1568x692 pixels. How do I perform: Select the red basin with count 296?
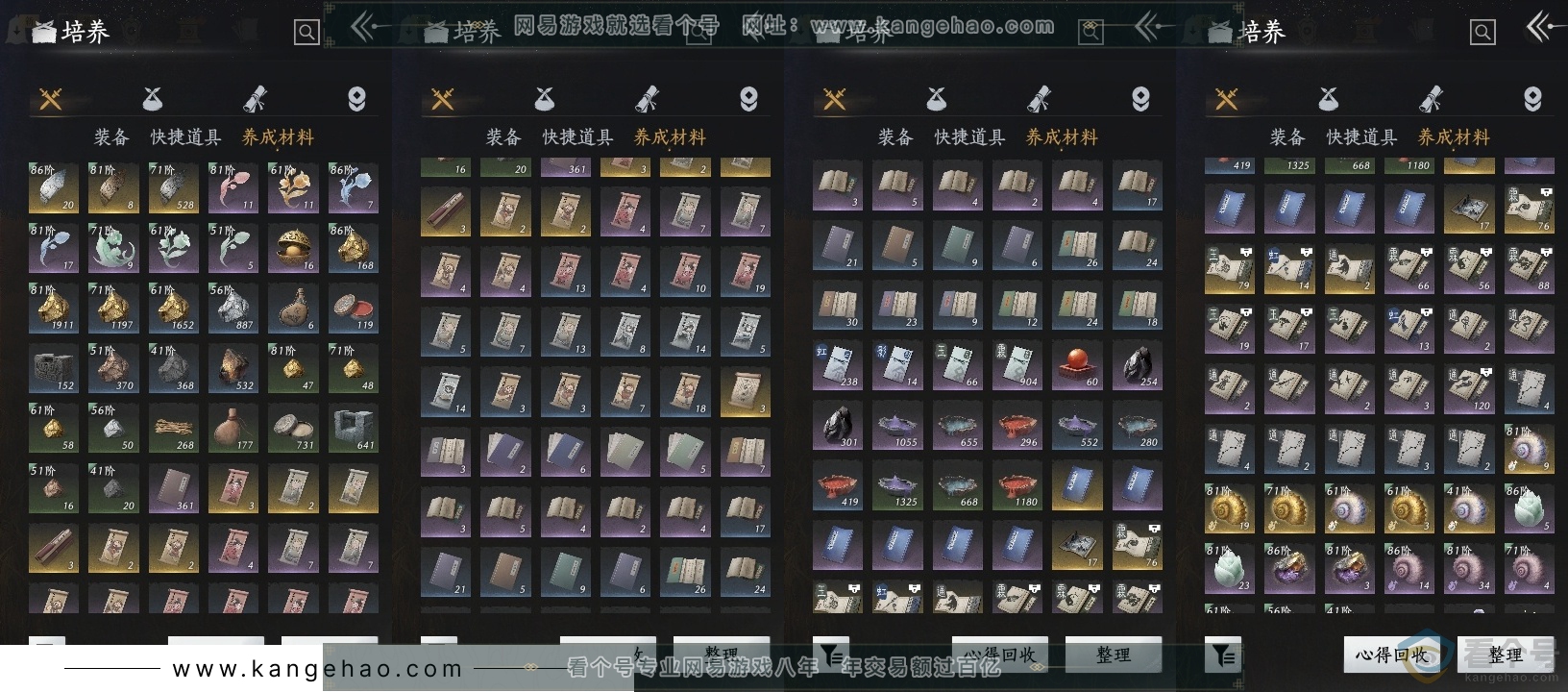click(x=1017, y=425)
